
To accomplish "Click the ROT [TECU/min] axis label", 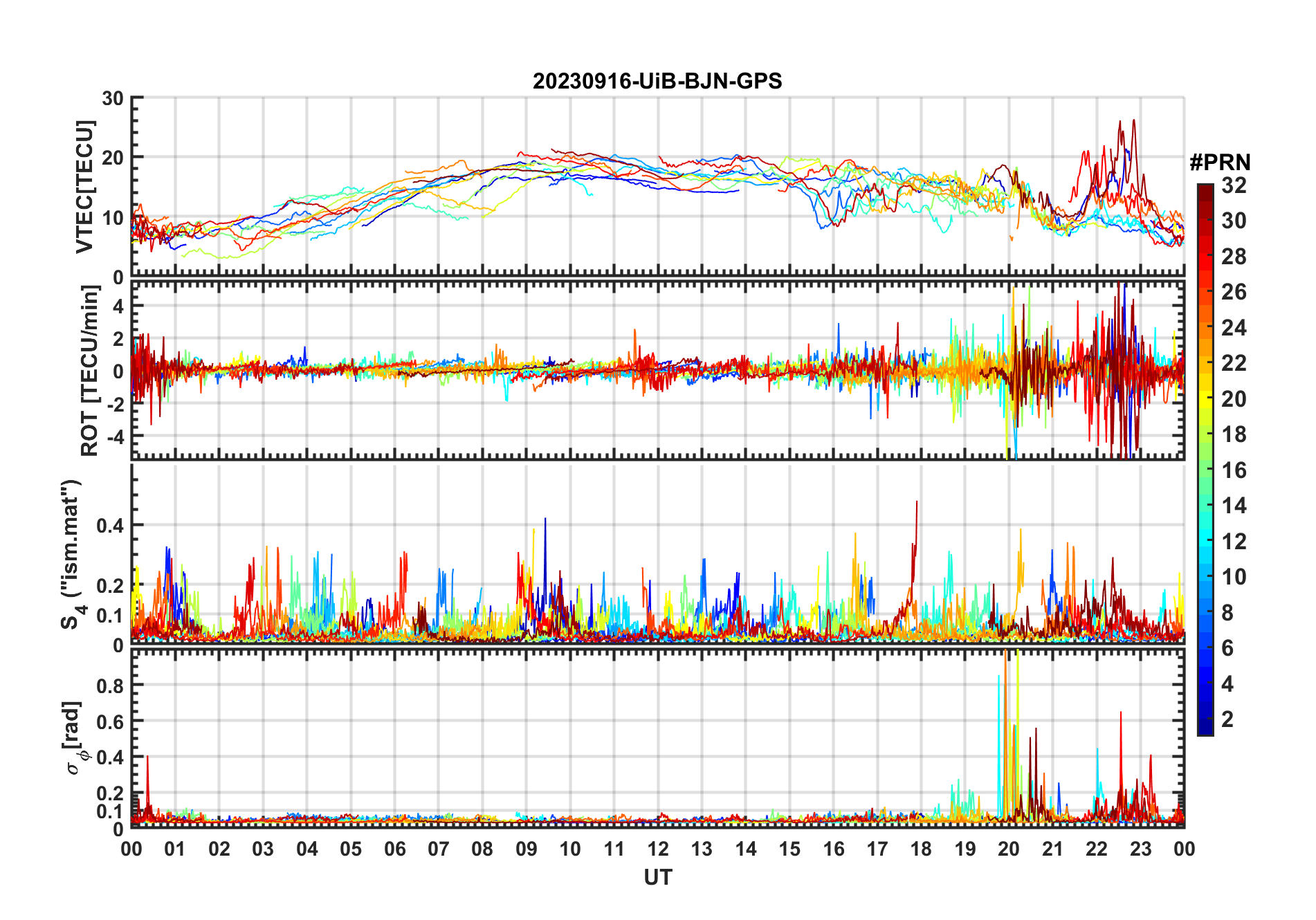I will point(90,370).
